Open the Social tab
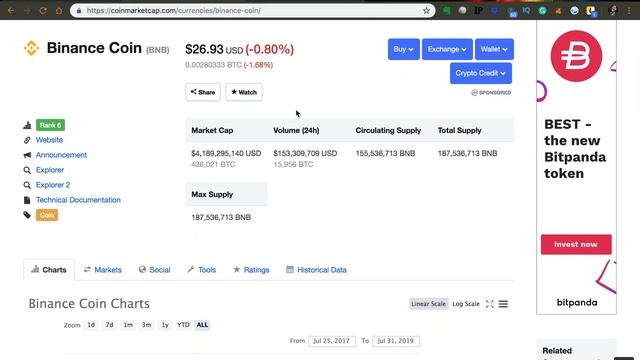Viewport: 640px width, 360px height. tap(154, 270)
